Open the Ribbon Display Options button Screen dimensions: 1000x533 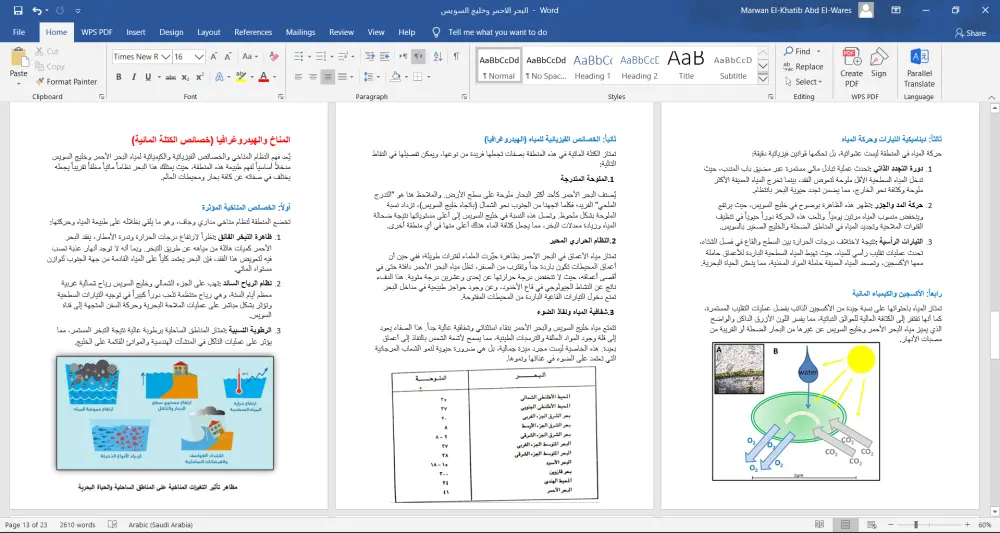896,10
